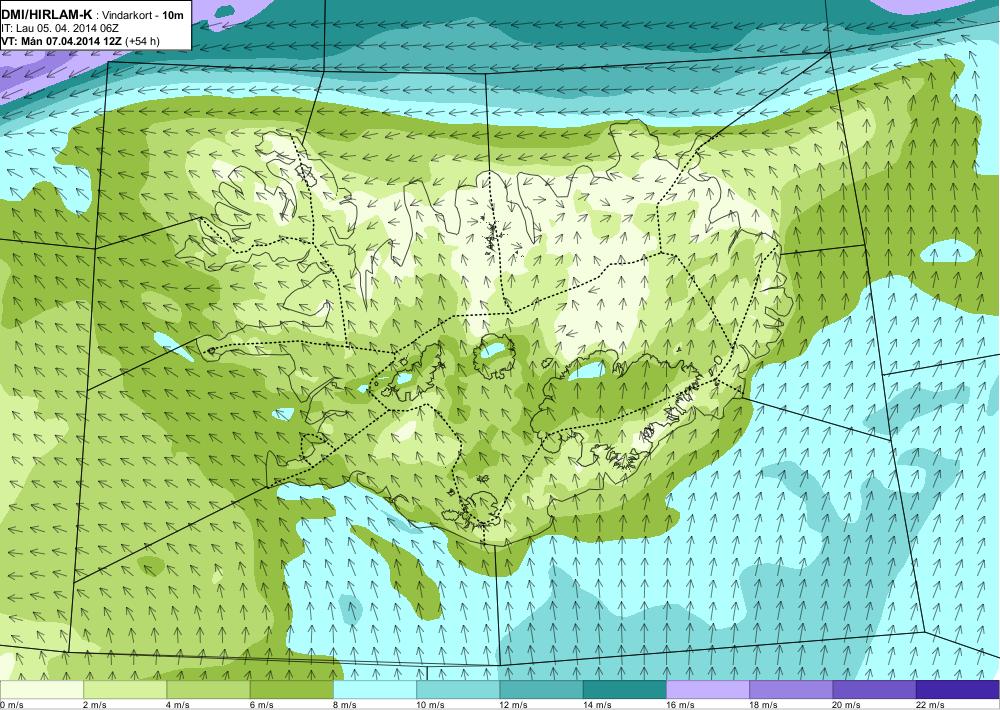This screenshot has height=710, width=1000.
Task: Click the 'IT: Lau 05. 04. 2014 06Z' line
Action: 60,28
